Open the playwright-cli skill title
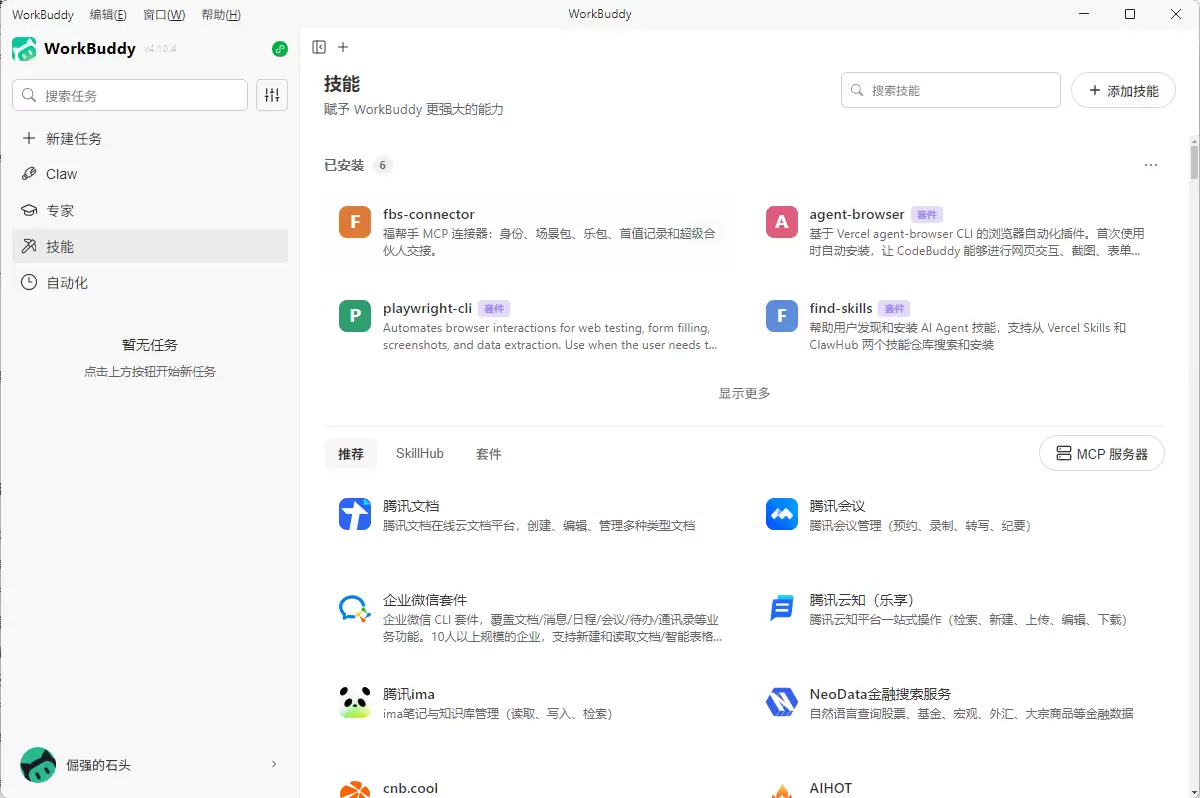 (x=428, y=308)
